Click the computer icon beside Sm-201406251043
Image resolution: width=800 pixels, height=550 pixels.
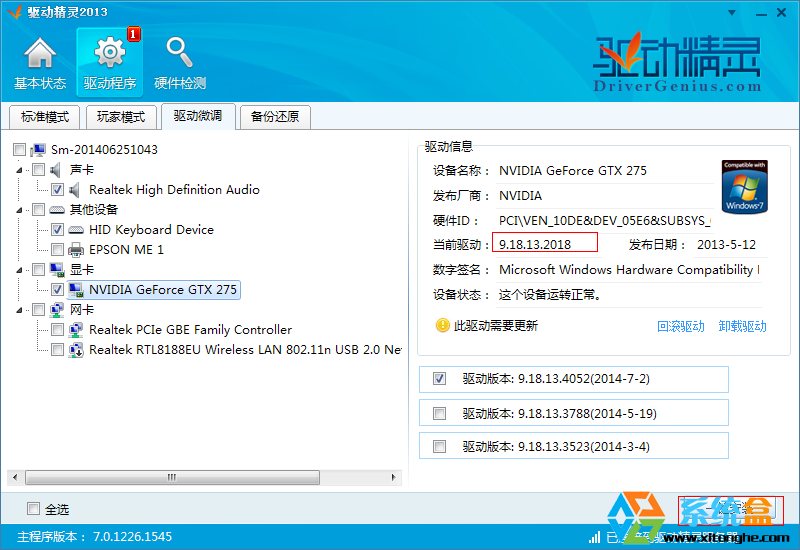pos(38,149)
